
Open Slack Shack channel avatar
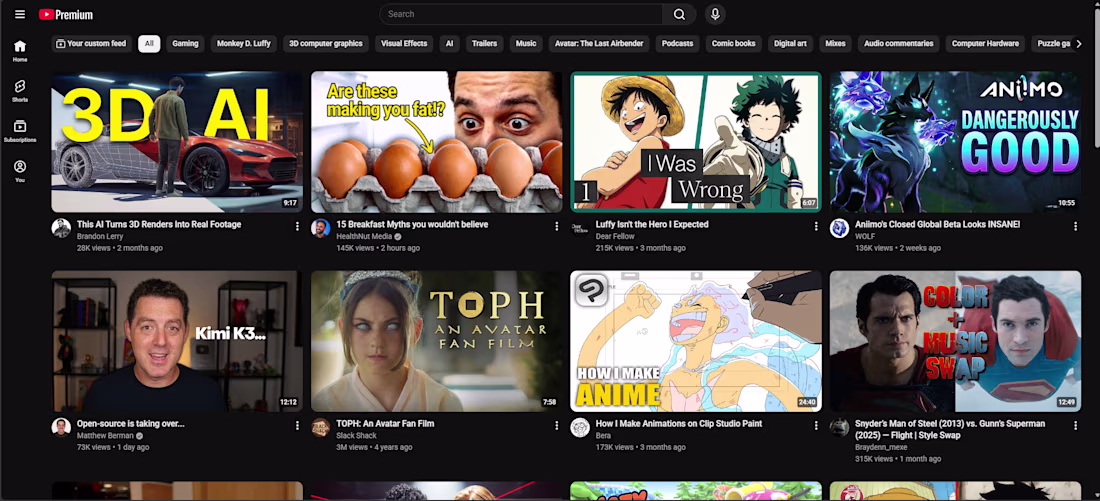point(321,427)
